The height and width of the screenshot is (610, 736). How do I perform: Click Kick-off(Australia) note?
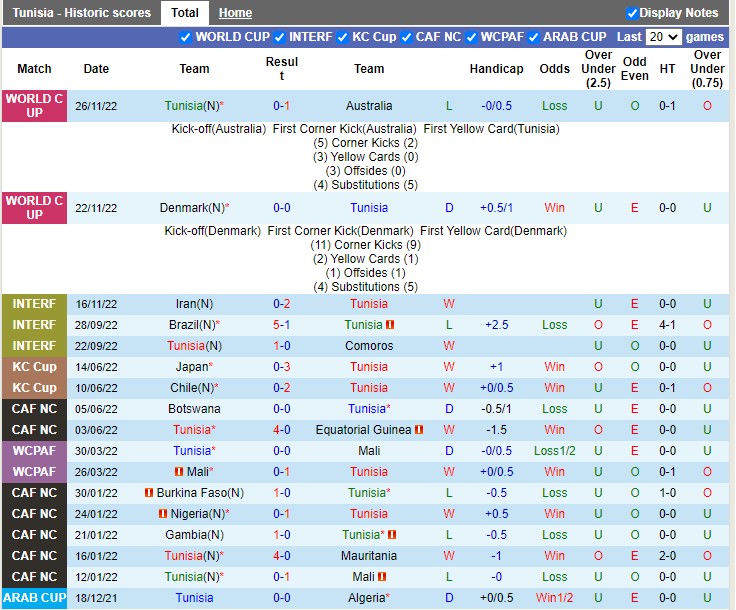click(219, 129)
